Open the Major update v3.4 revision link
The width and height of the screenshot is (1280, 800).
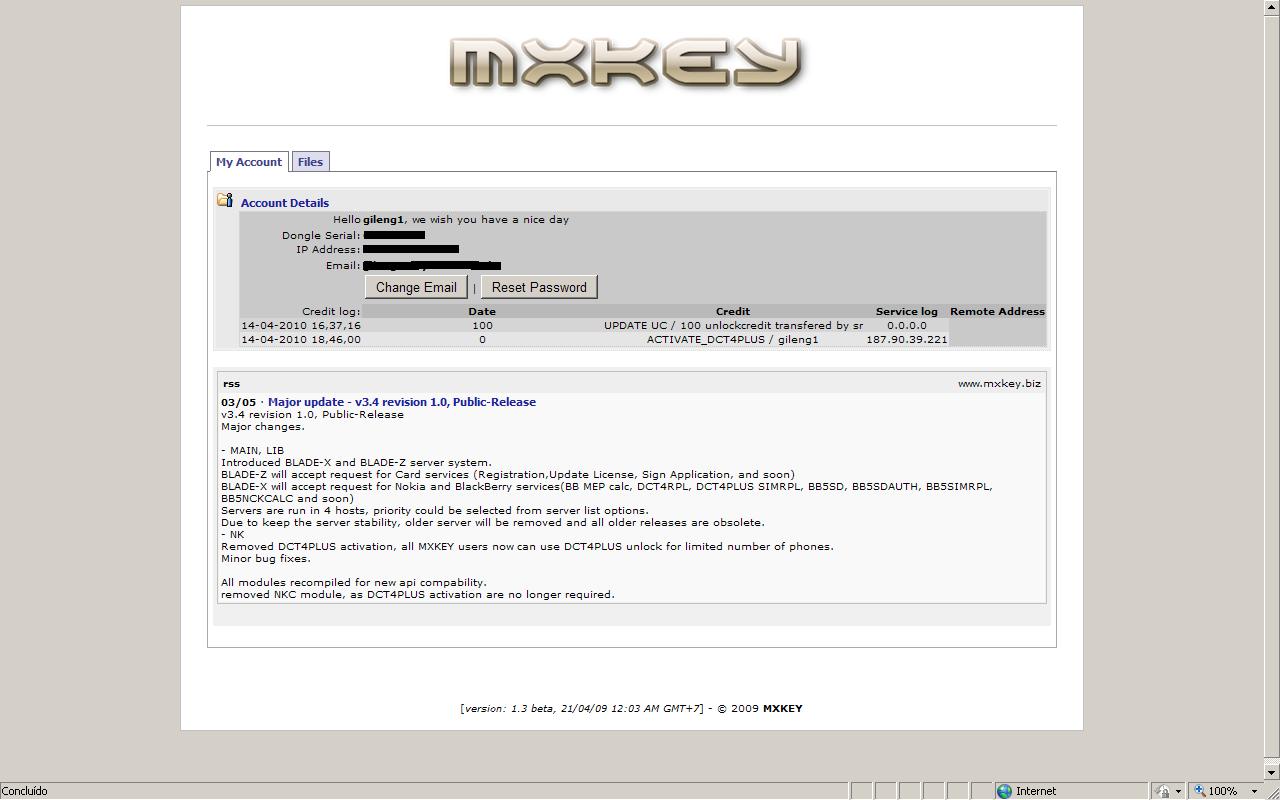[402, 402]
